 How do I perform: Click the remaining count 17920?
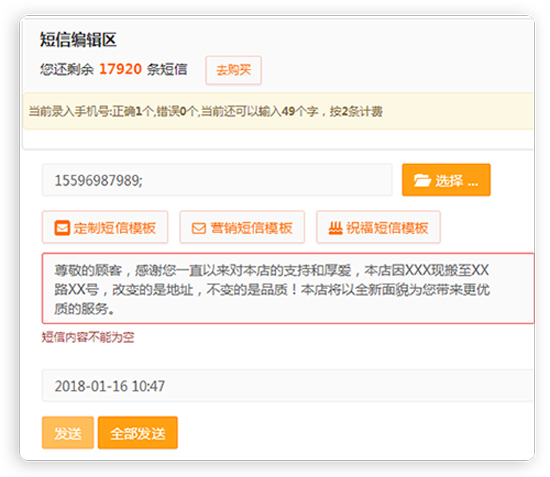pyautogui.click(x=120, y=69)
